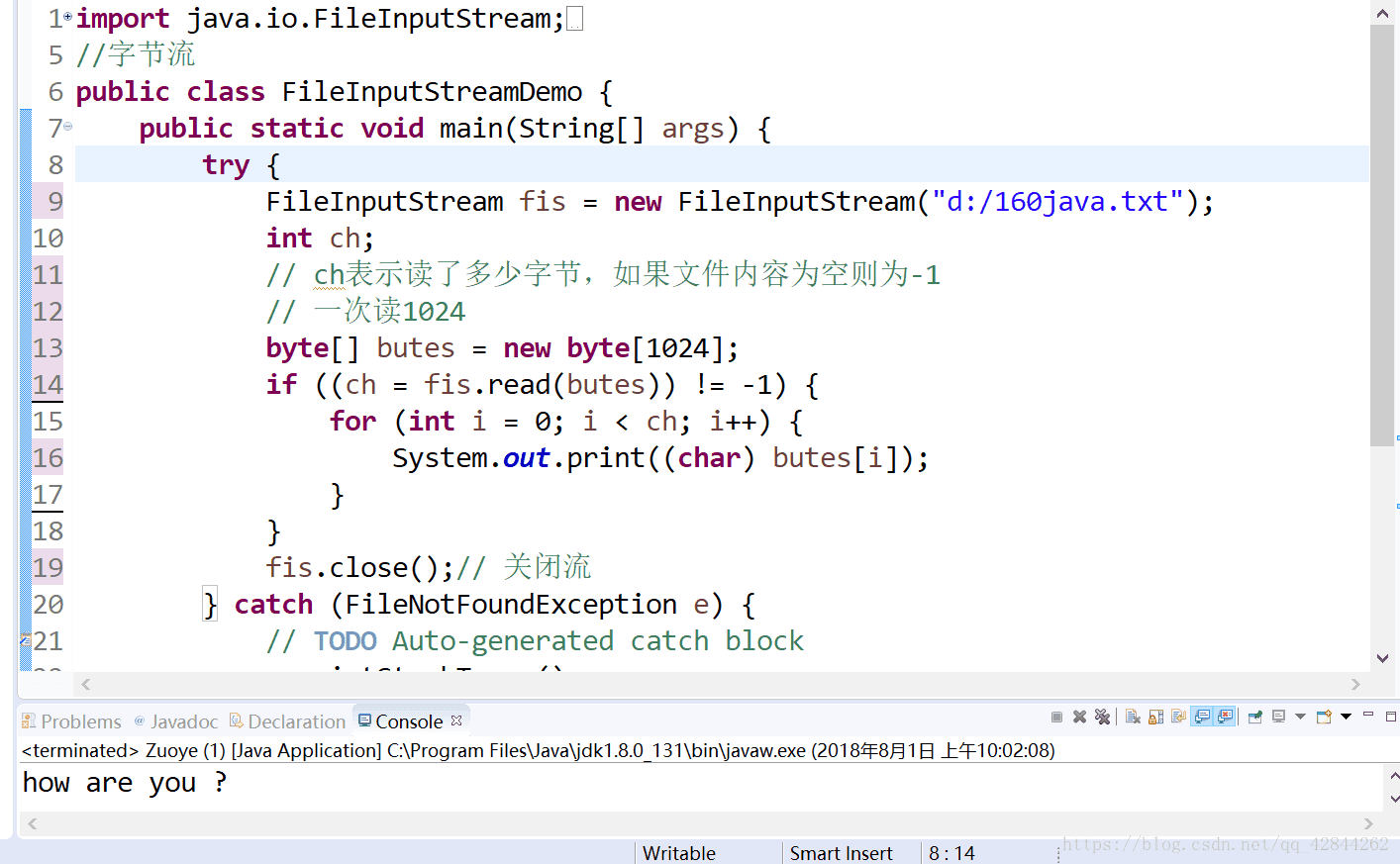Switch to the Problems tab
The width and height of the screenshot is (1400, 864).
[x=71, y=721]
